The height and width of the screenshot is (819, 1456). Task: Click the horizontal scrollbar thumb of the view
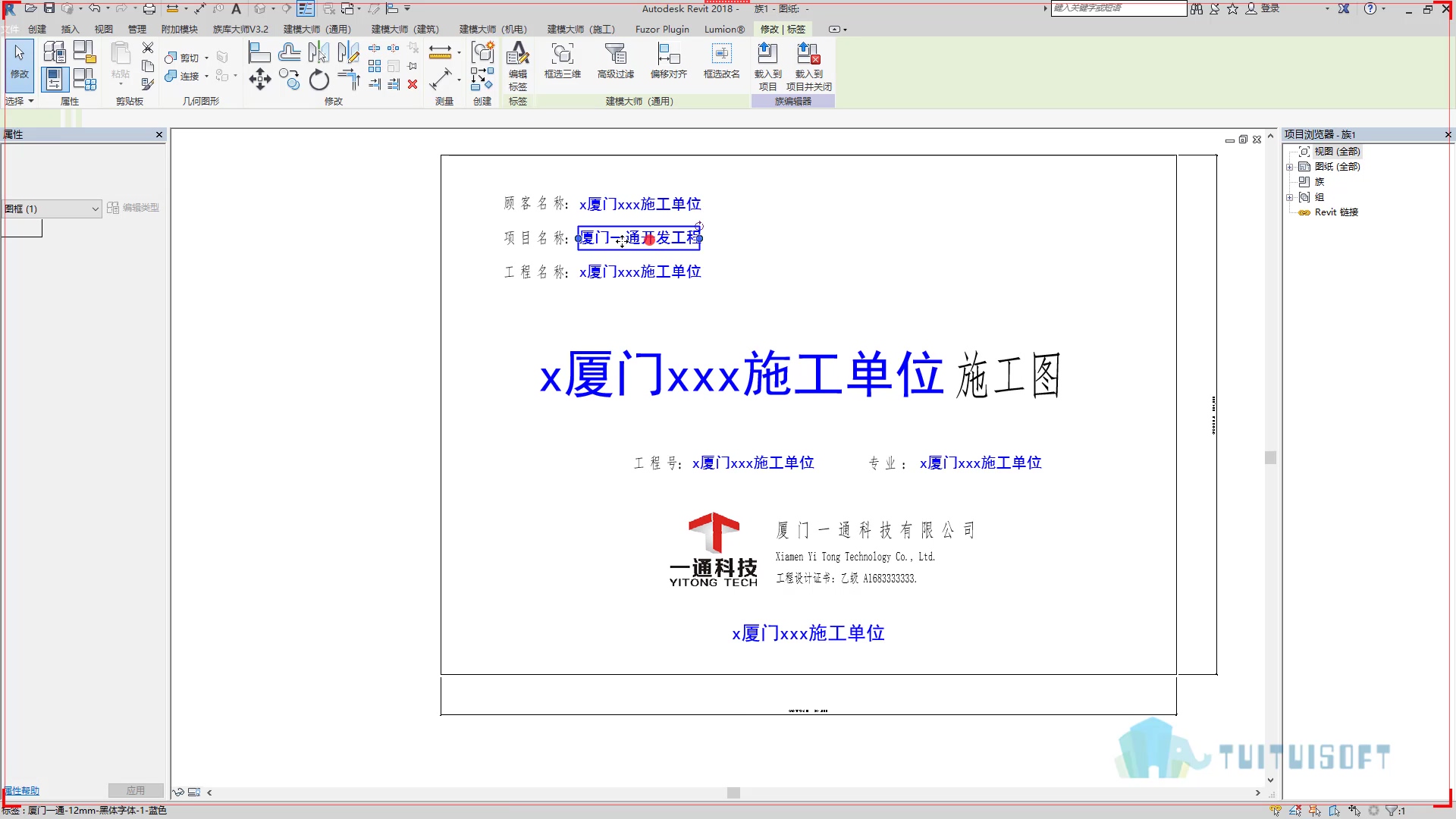pos(733,792)
